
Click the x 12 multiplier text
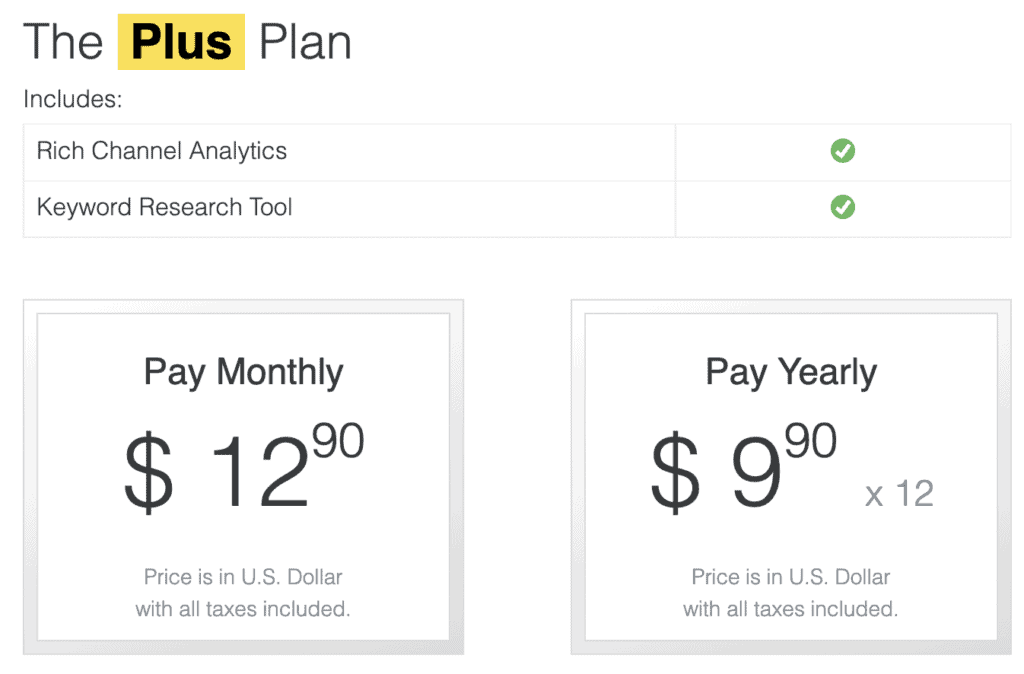[x=899, y=493]
